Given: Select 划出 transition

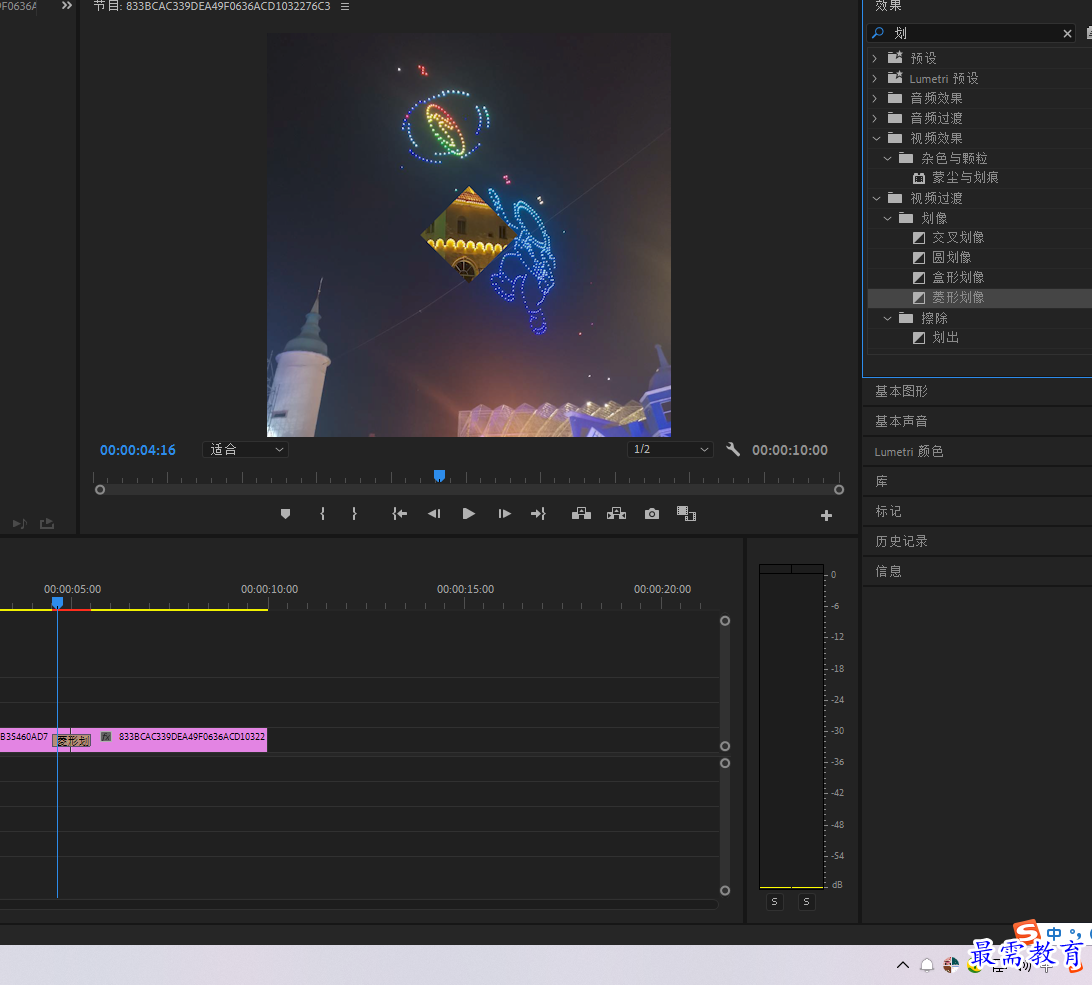Looking at the screenshot, I should click(x=946, y=338).
